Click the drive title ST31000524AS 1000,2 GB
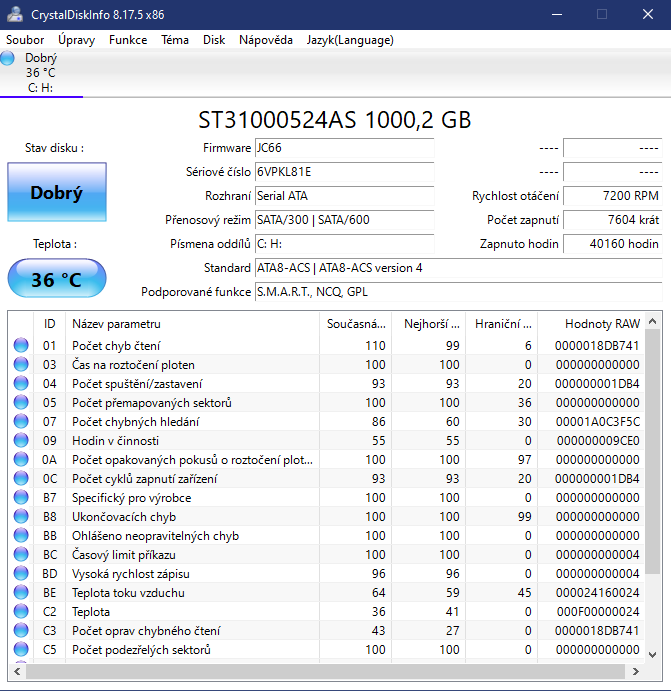Screen dimensions: 671x691 [335, 120]
